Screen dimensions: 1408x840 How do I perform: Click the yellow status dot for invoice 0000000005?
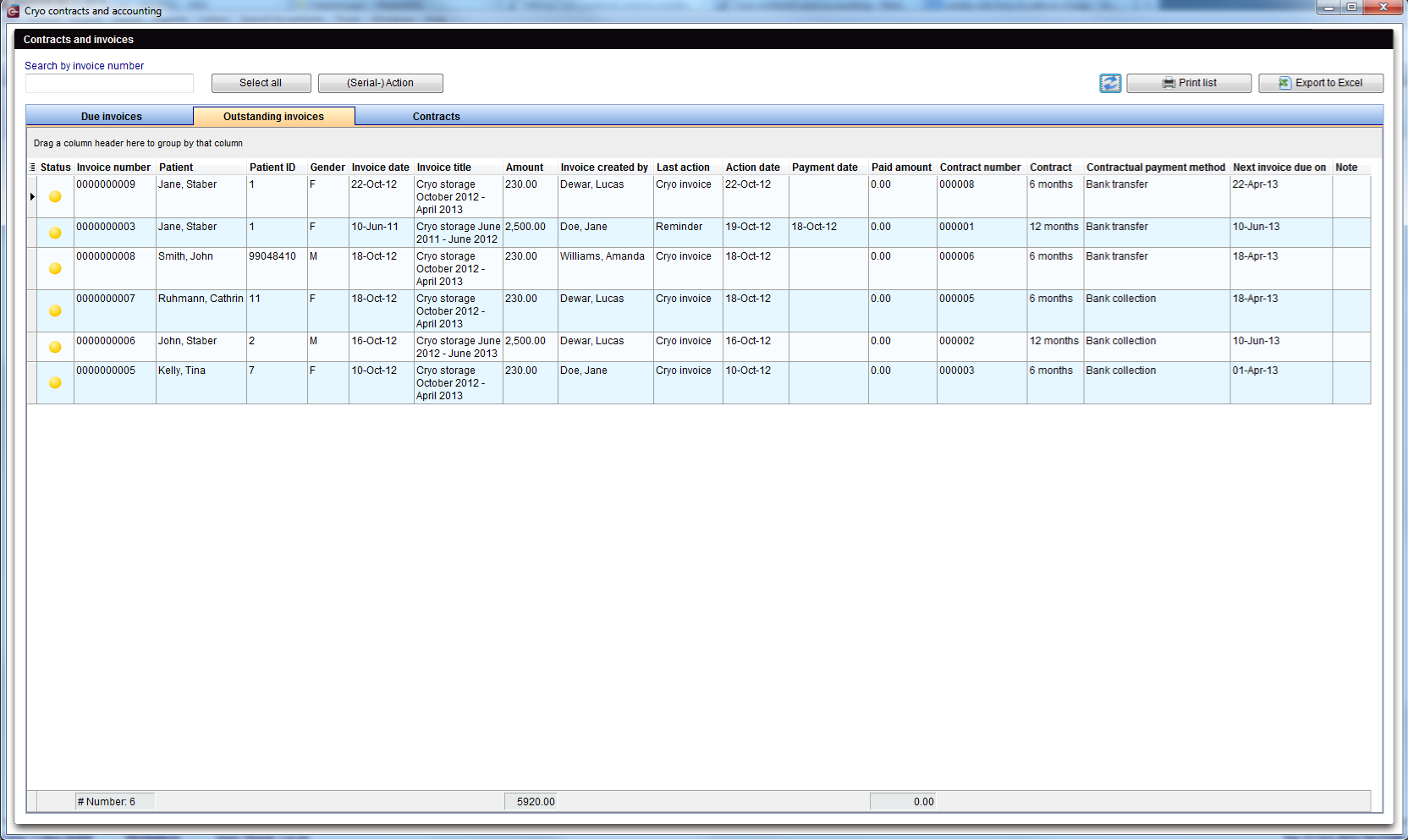point(55,382)
